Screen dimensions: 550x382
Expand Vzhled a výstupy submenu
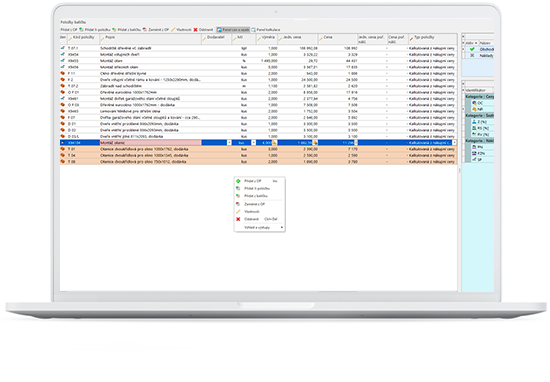point(259,228)
